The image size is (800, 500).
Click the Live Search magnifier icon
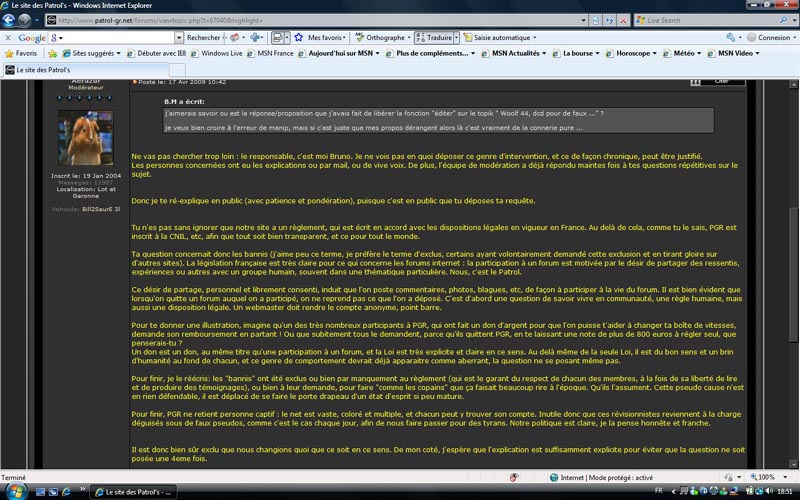coord(783,20)
